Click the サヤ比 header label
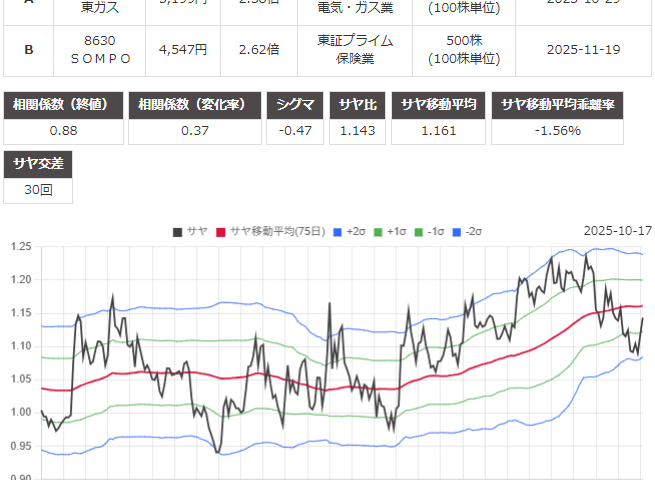 (x=356, y=105)
